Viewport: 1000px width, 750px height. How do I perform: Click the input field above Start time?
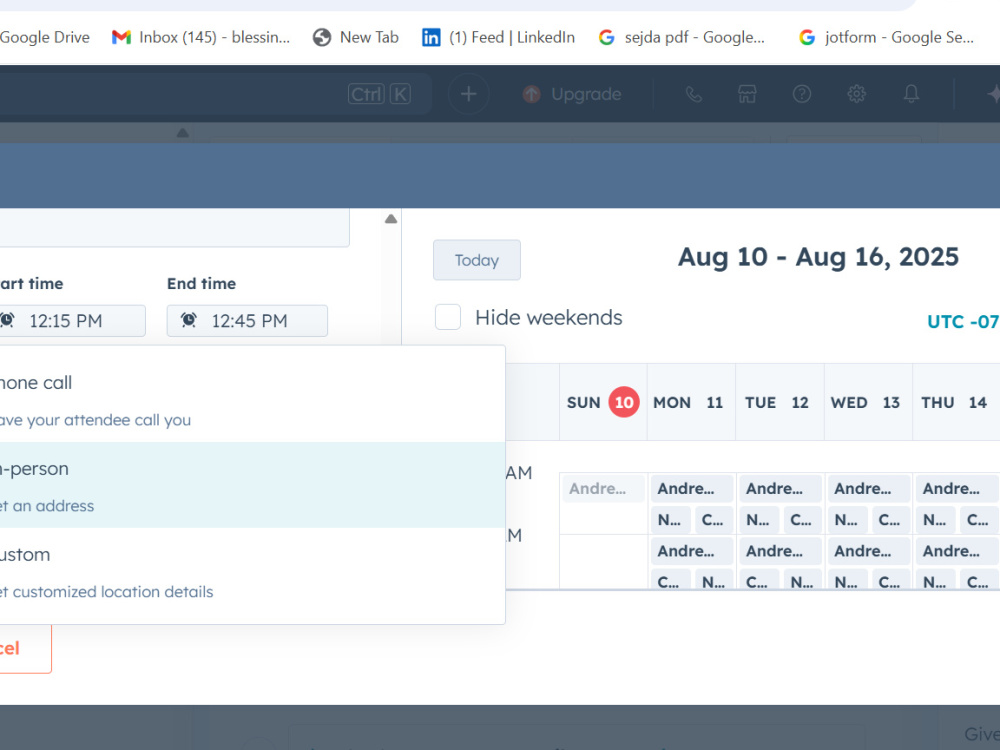coord(175,228)
